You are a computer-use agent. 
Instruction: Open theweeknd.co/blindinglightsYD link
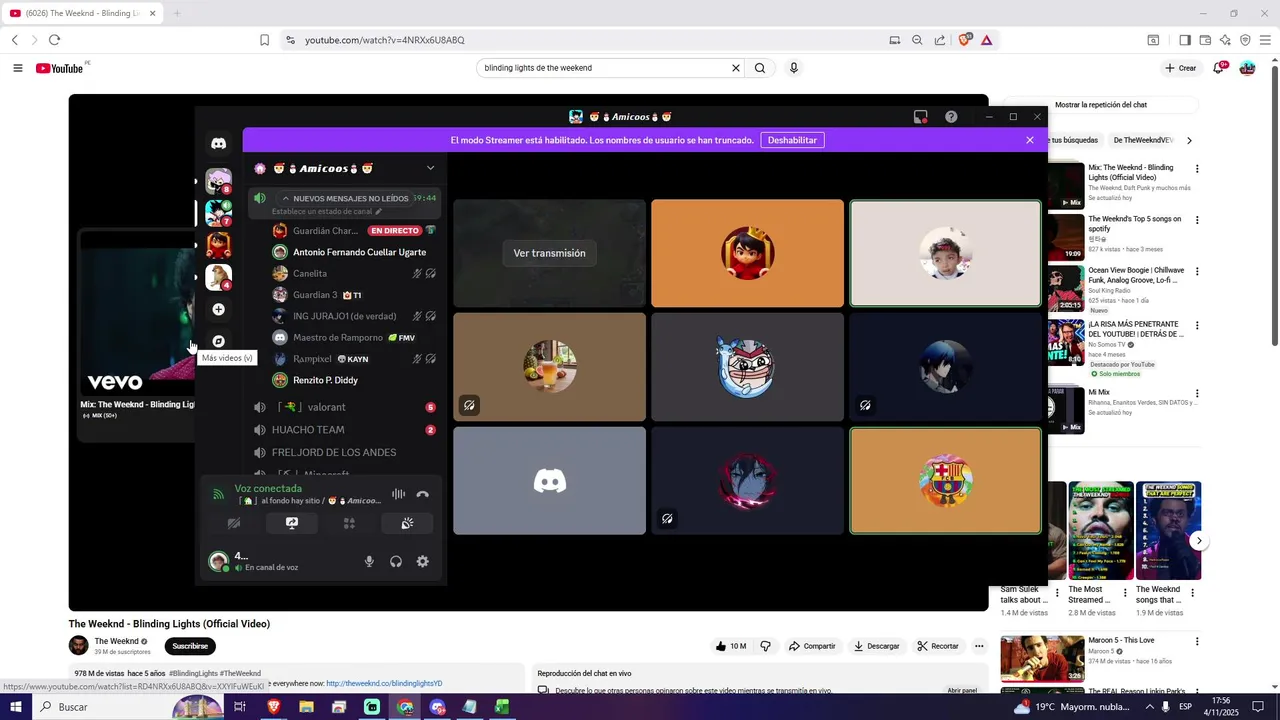click(384, 683)
